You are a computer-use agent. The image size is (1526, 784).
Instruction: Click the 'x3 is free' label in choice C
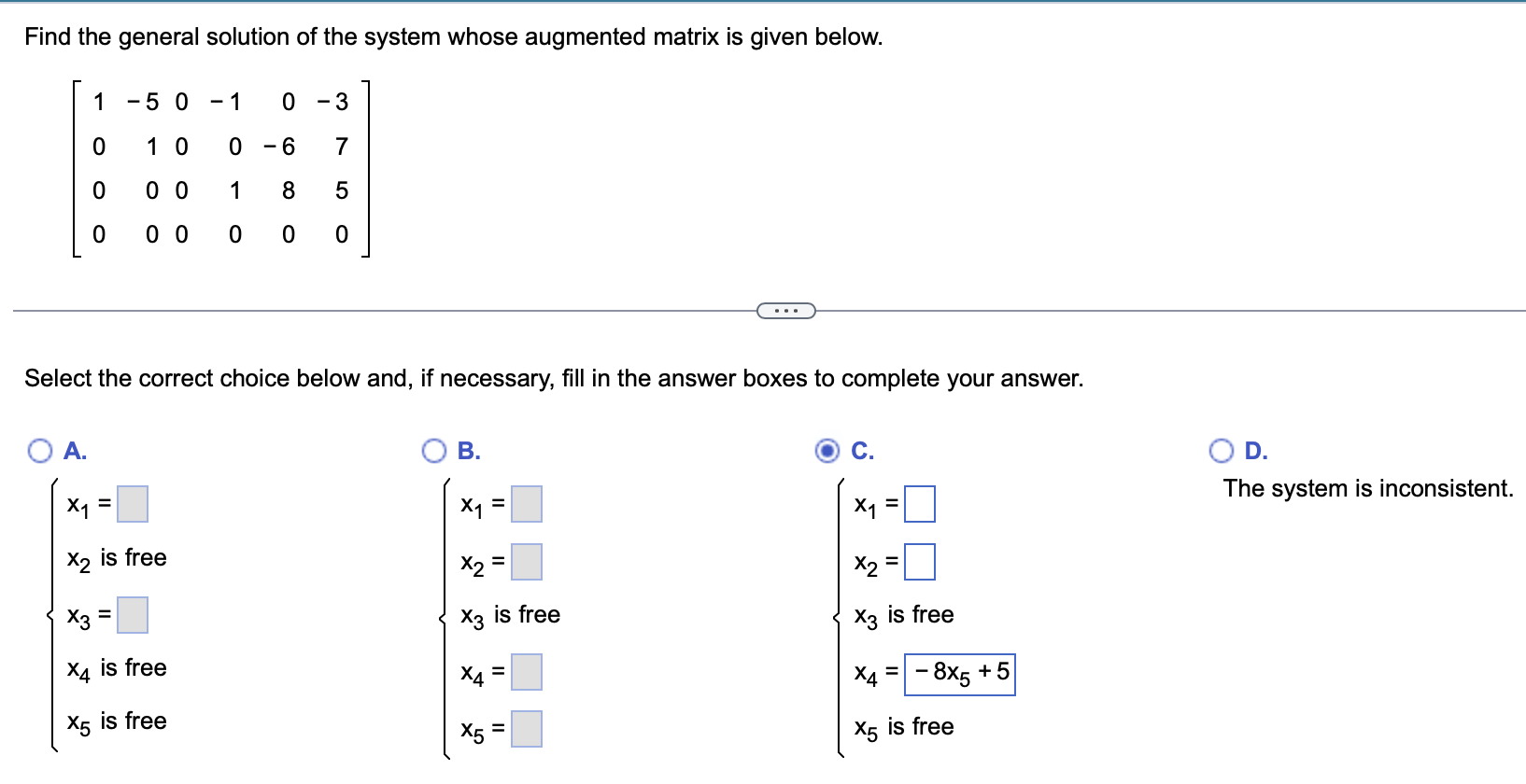click(903, 614)
